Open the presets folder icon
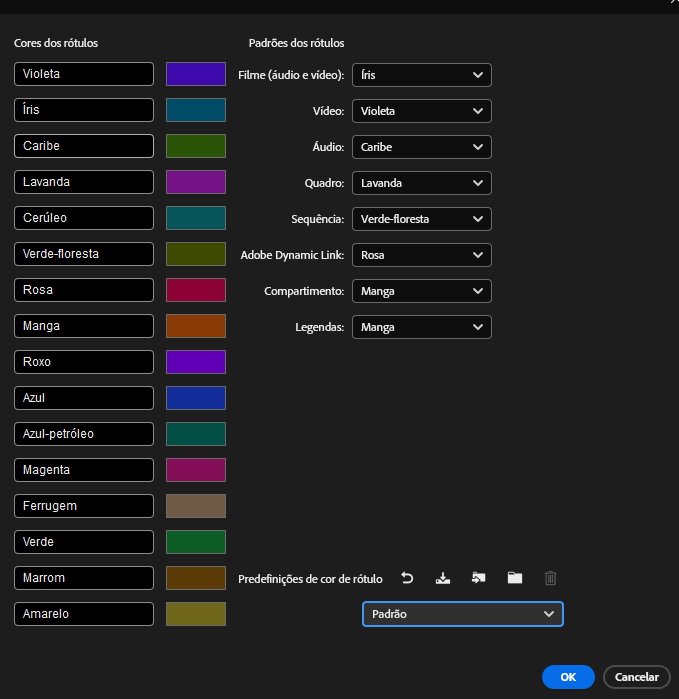The width and height of the screenshot is (679, 699). (514, 578)
